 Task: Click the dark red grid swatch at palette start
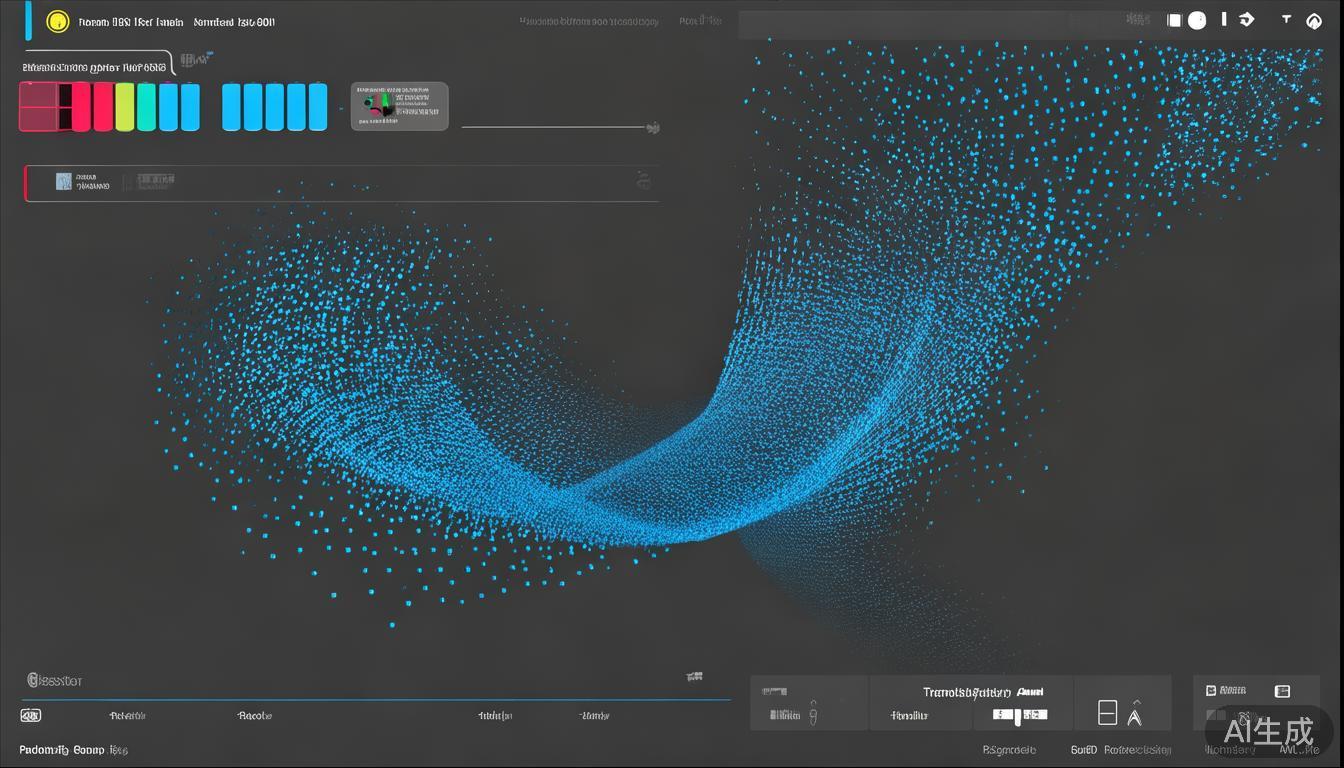tap(38, 107)
